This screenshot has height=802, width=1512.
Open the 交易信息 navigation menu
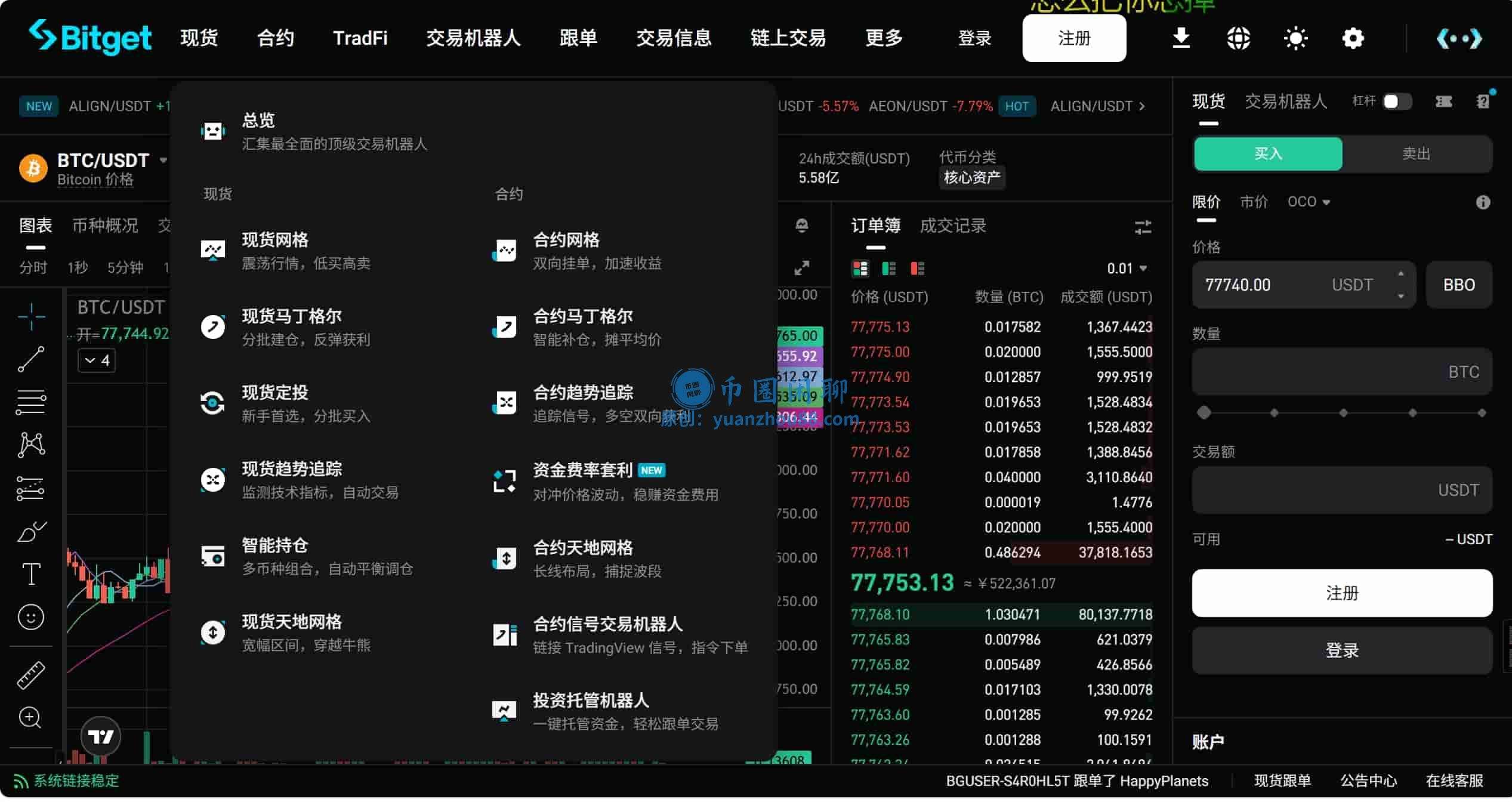tap(674, 38)
